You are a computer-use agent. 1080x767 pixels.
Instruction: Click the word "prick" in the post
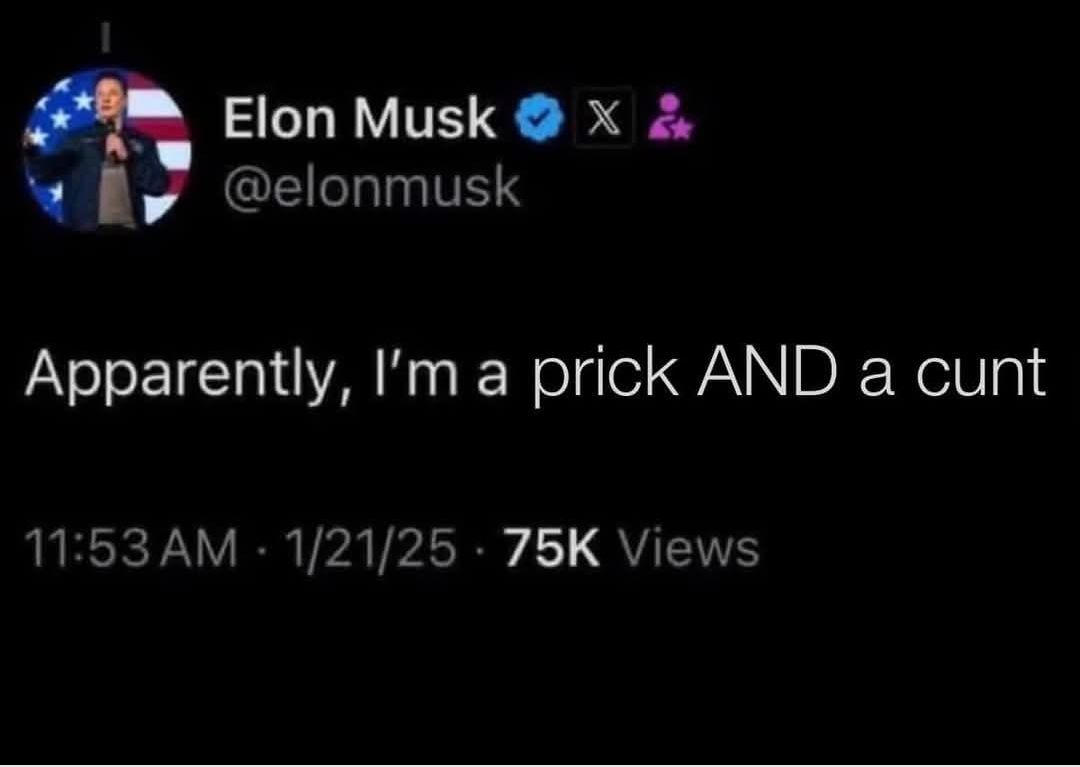coord(605,377)
